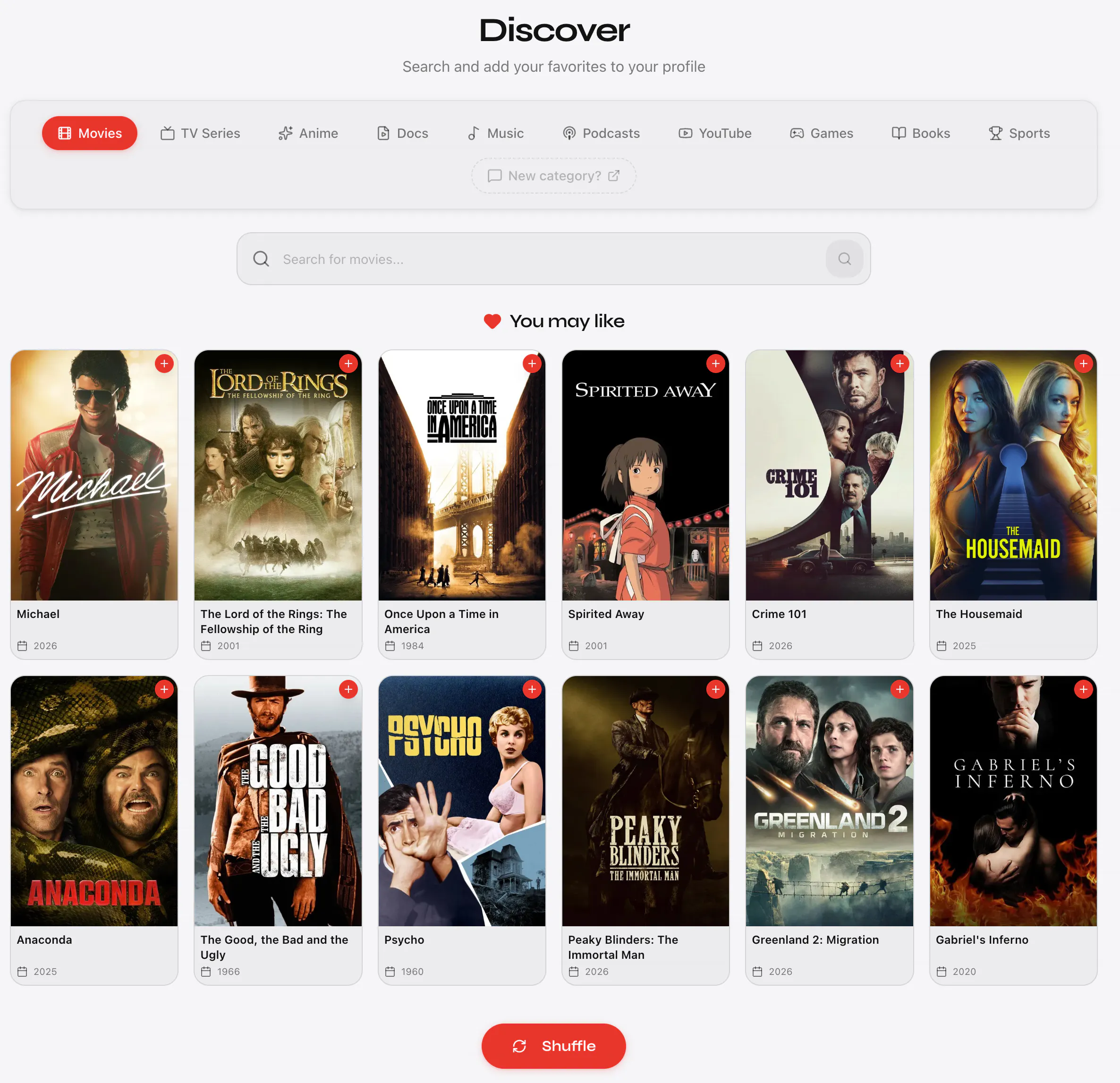Click the Gabriel's Inferno title text

982,939
